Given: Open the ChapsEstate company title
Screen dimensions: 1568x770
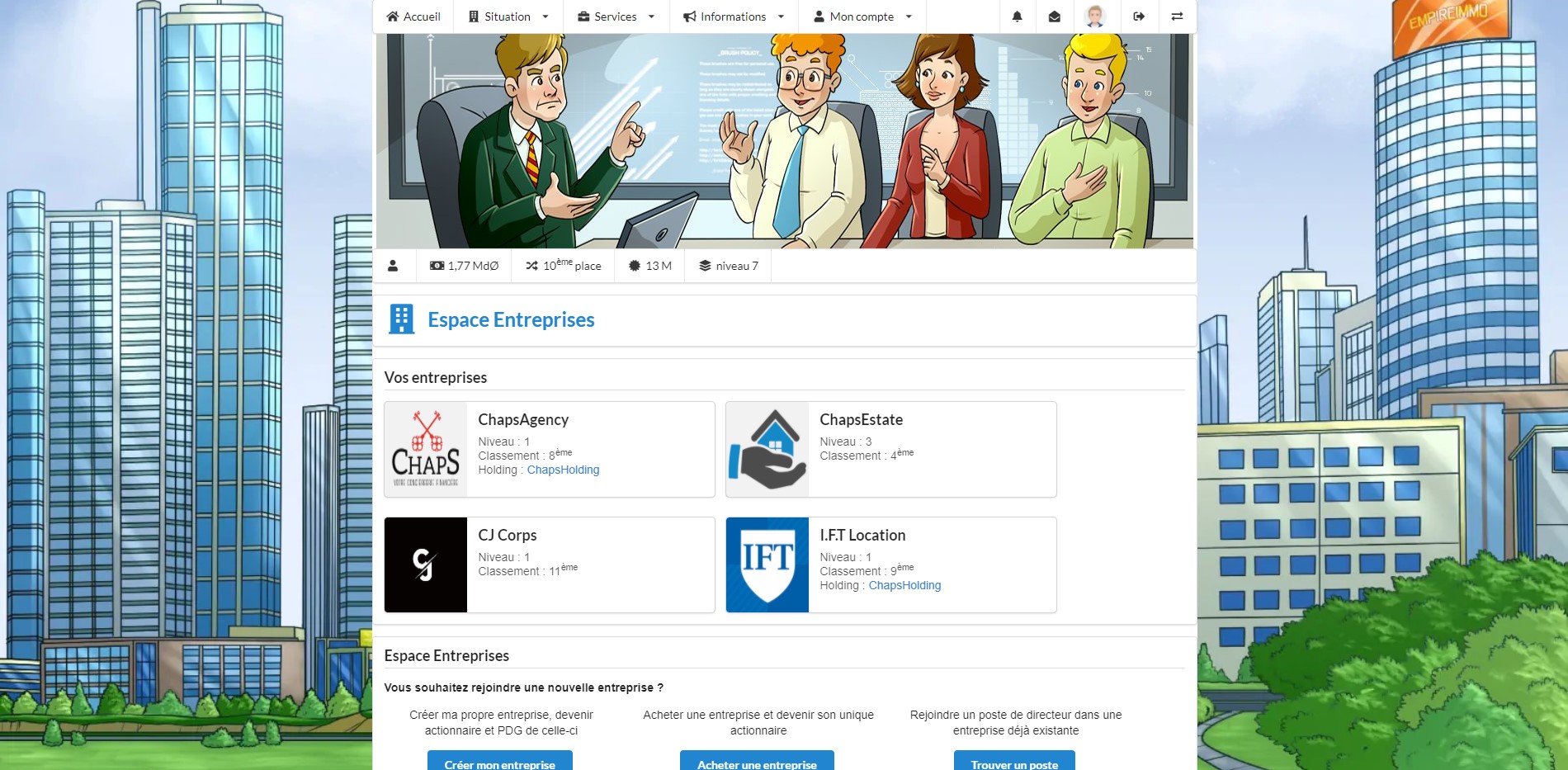Looking at the screenshot, I should 861,419.
